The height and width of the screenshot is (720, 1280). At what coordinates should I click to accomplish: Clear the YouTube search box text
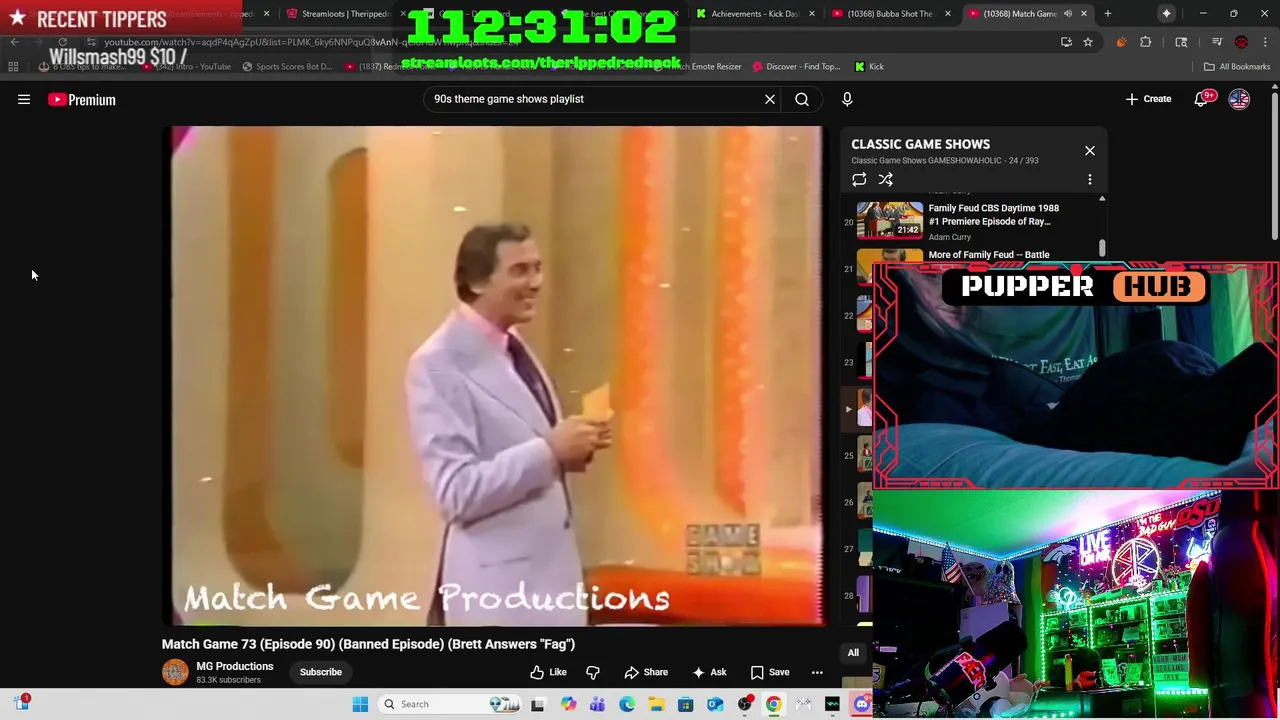coord(770,99)
